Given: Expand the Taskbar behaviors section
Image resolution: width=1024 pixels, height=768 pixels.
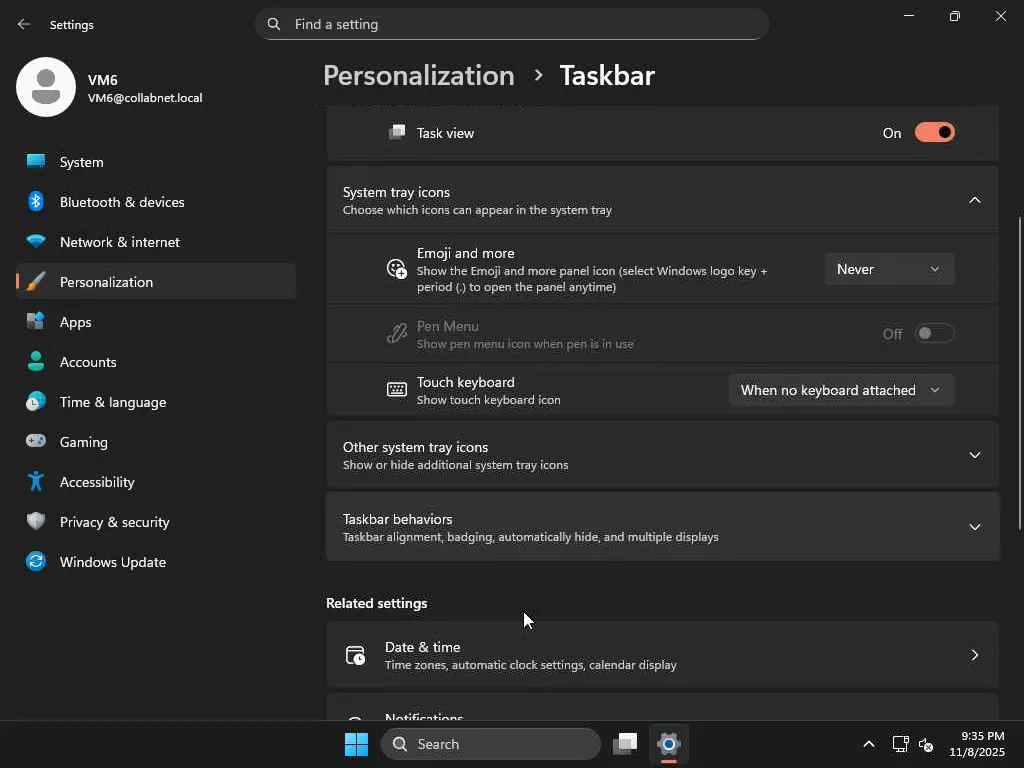Looking at the screenshot, I should (x=974, y=527).
